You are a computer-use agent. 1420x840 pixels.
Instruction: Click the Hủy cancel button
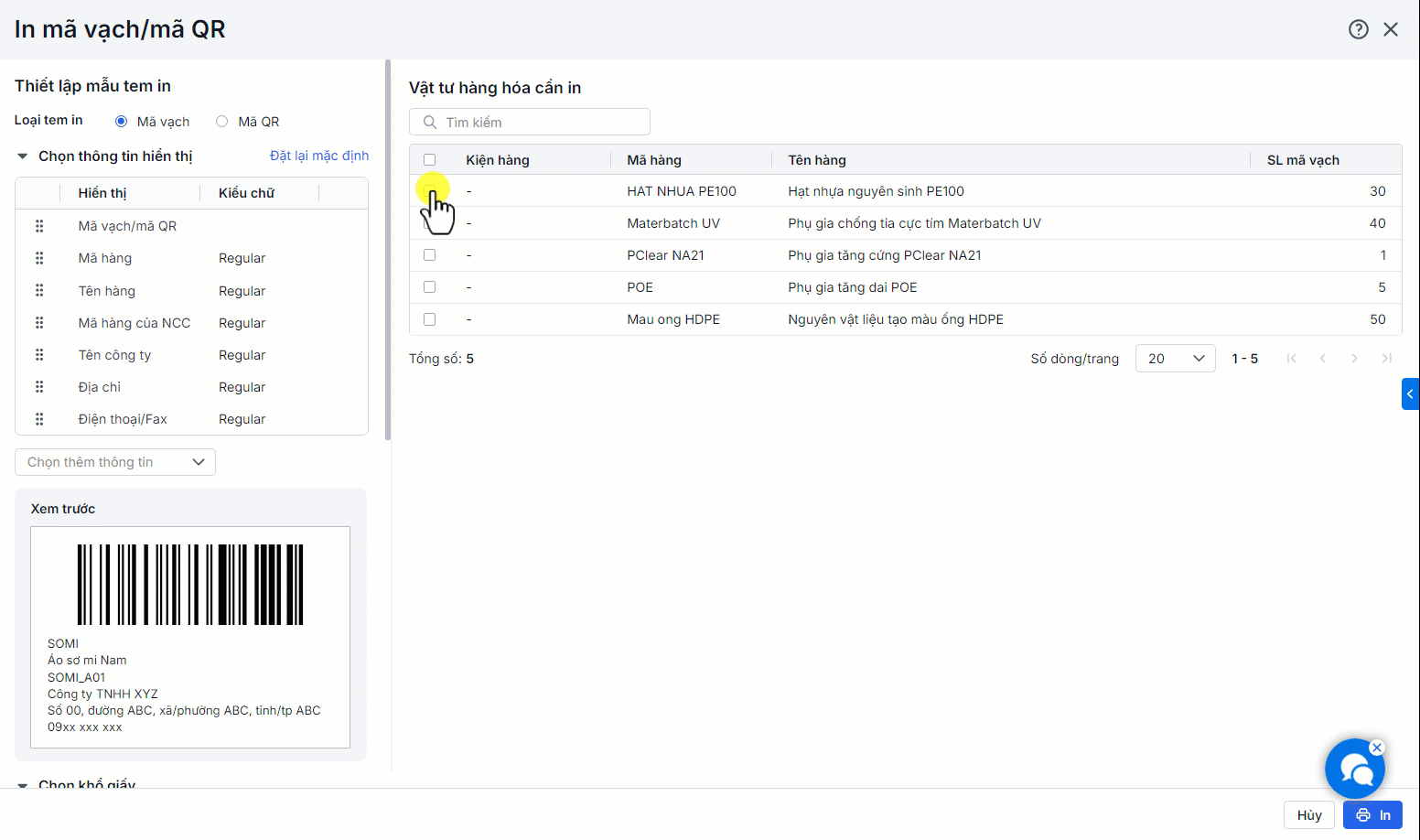[x=1308, y=815]
